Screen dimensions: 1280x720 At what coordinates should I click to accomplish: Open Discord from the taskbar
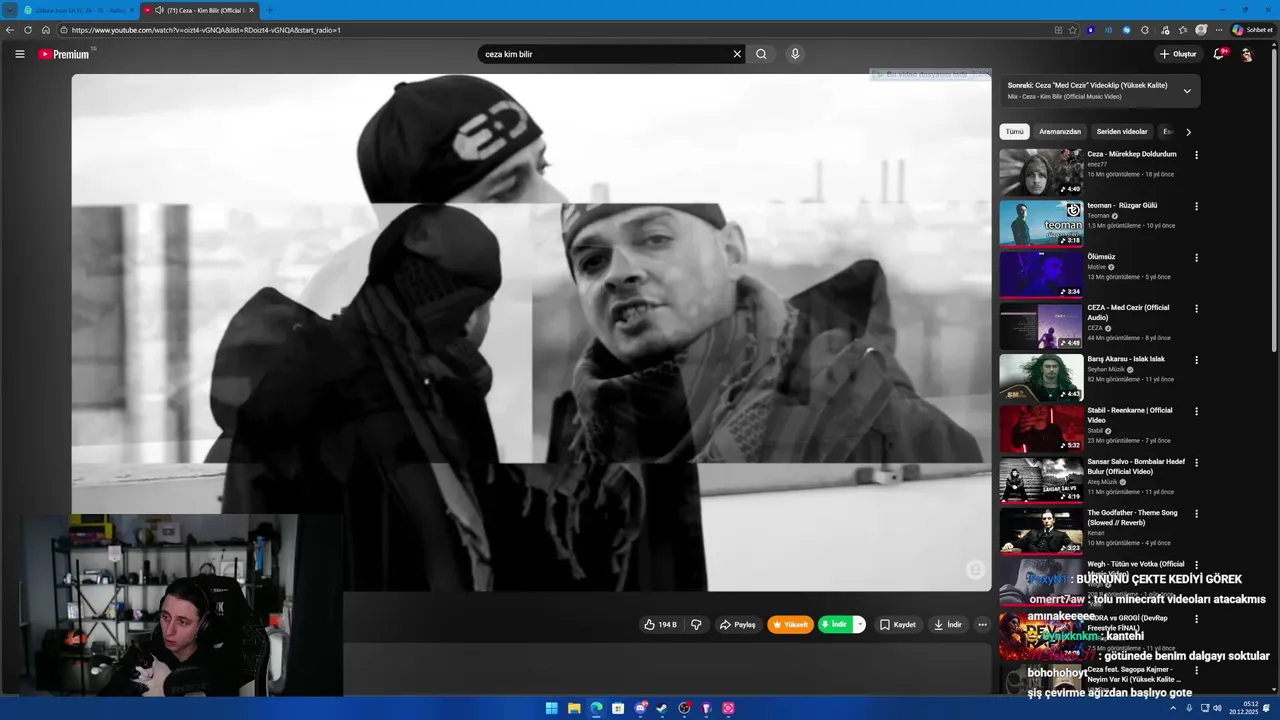[640, 708]
